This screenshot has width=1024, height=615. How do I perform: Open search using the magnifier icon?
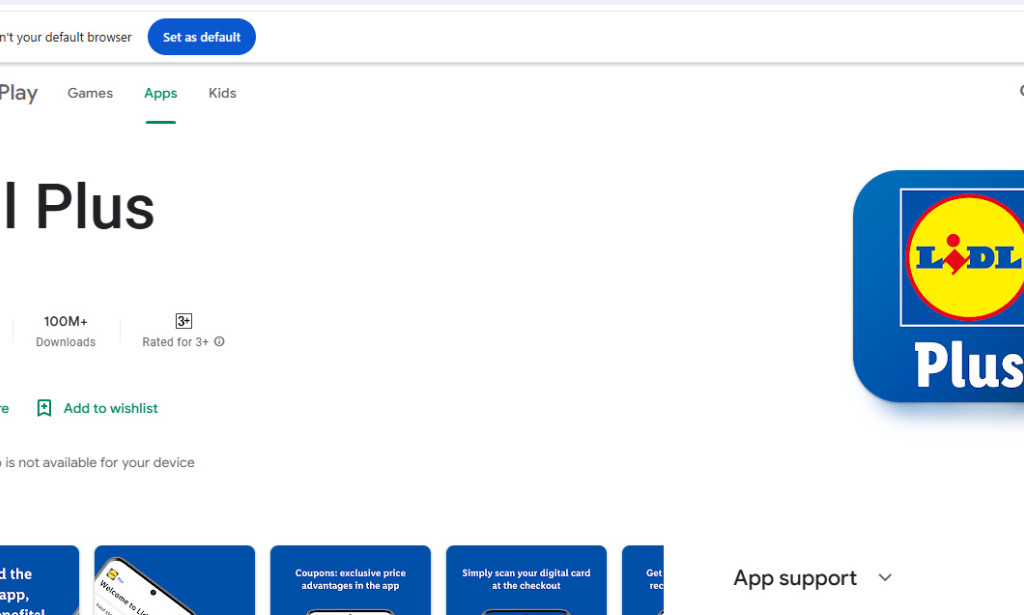(1020, 91)
